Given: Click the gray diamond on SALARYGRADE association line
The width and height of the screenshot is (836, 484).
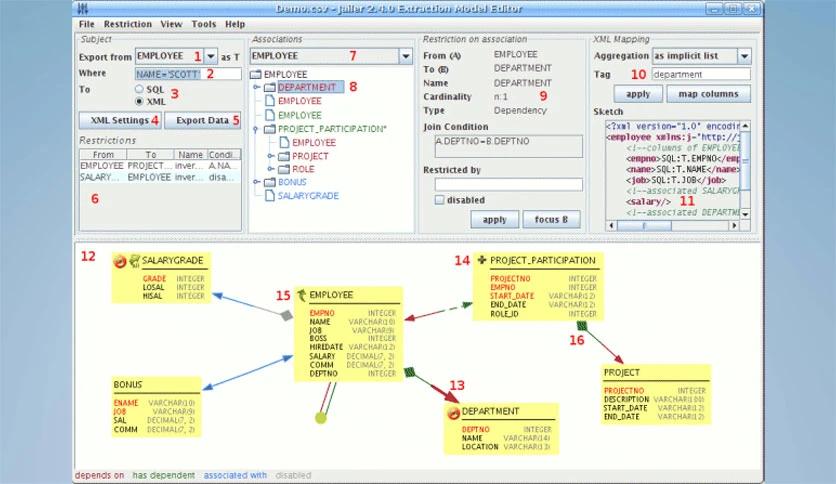Looking at the screenshot, I should click(286, 316).
